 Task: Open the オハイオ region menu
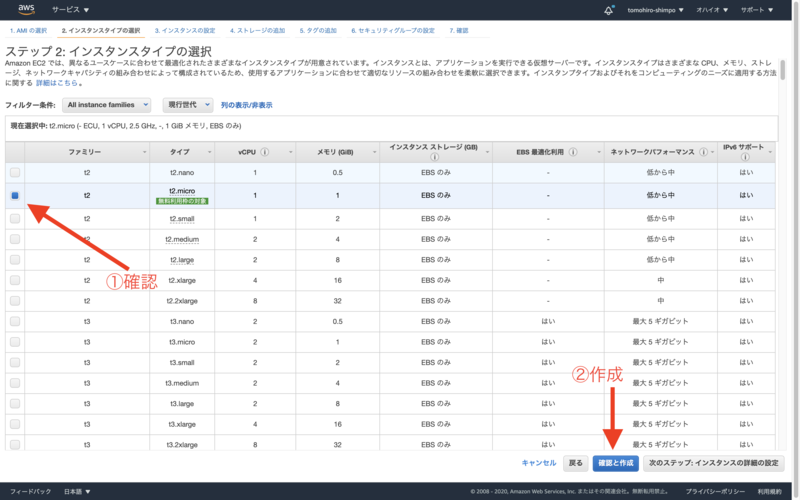coord(712,10)
